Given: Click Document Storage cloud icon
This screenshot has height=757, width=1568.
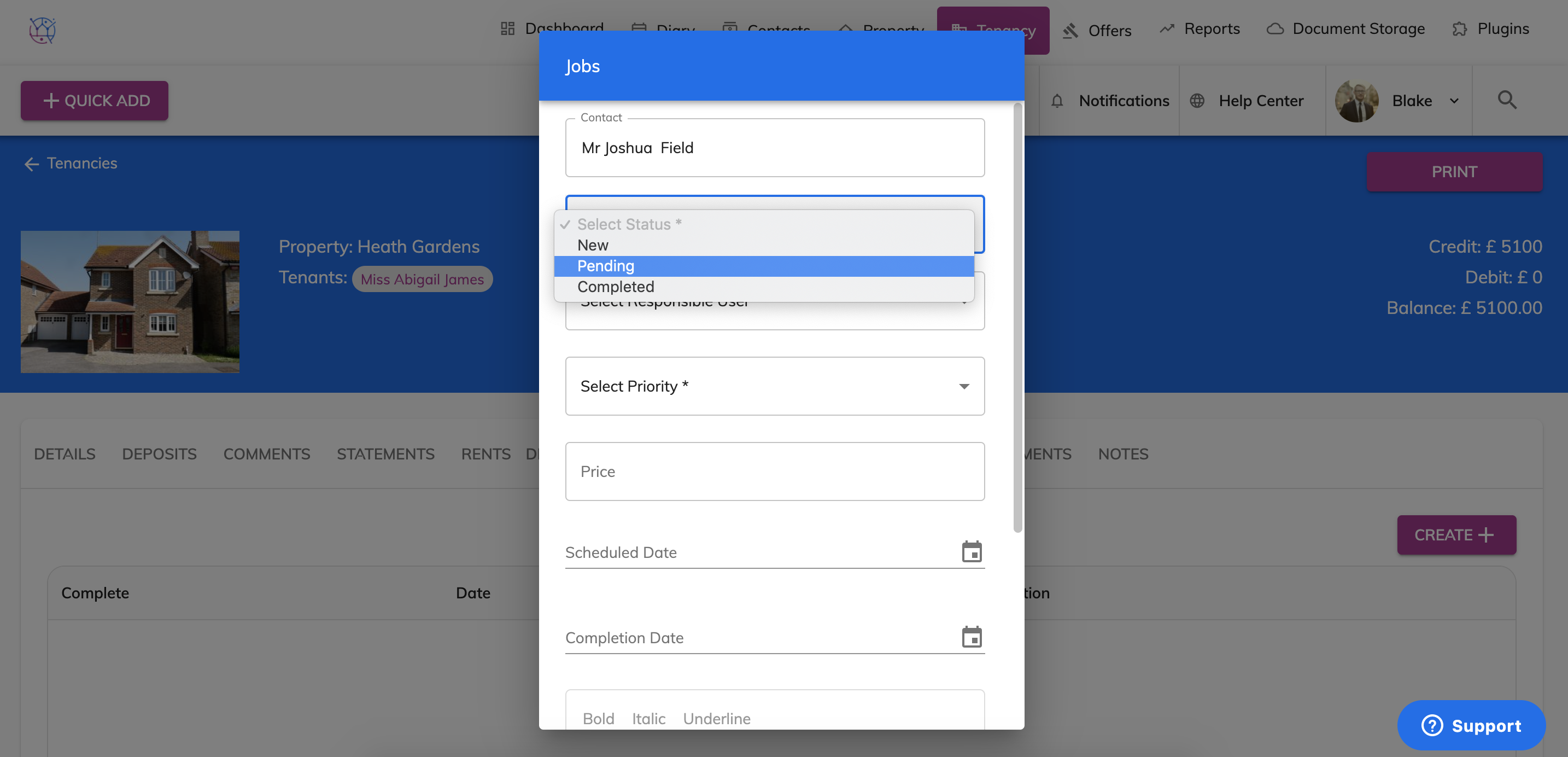Looking at the screenshot, I should point(1274,29).
